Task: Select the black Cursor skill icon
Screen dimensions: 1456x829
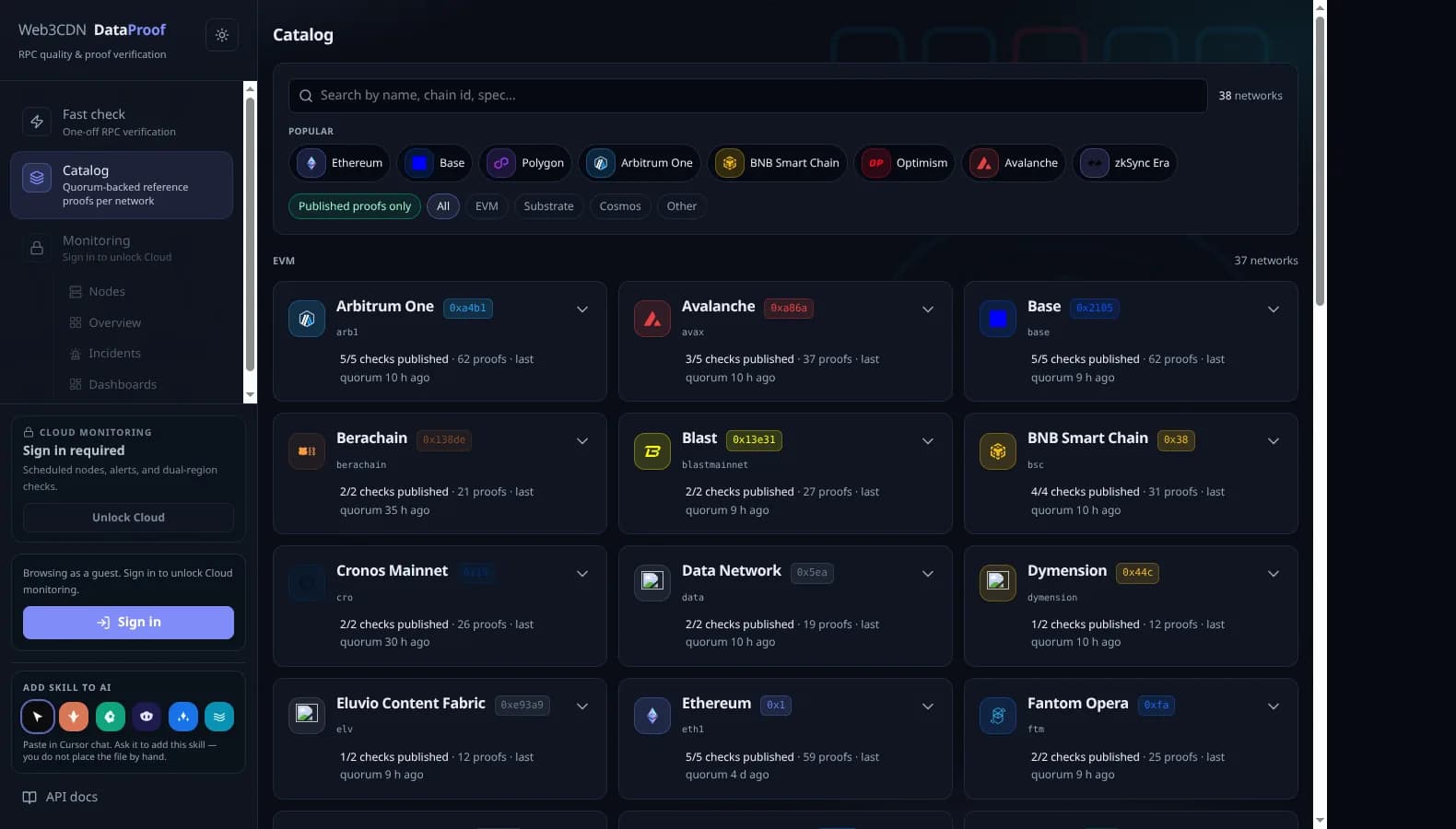Action: (x=38, y=716)
